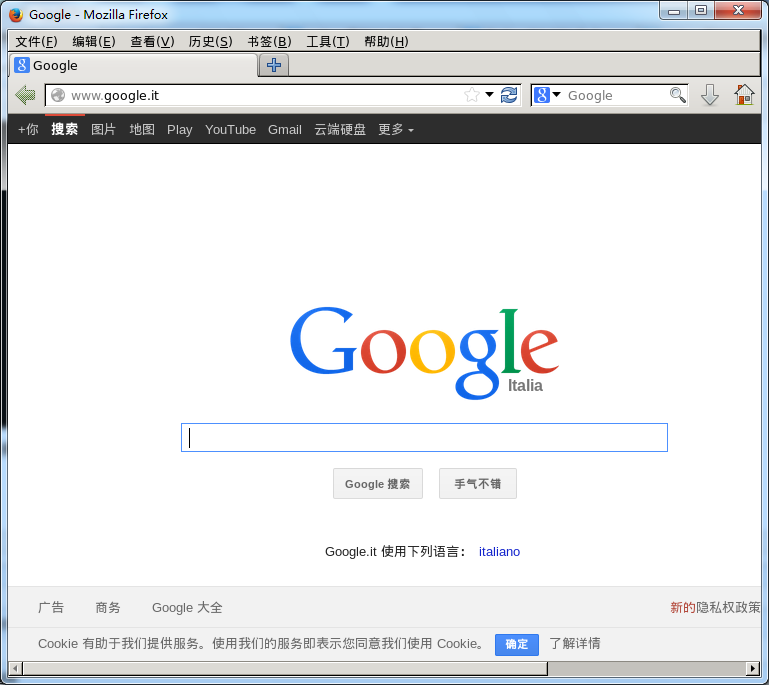Accept cookies with the 确定 button
The width and height of the screenshot is (769, 685).
tap(517, 644)
